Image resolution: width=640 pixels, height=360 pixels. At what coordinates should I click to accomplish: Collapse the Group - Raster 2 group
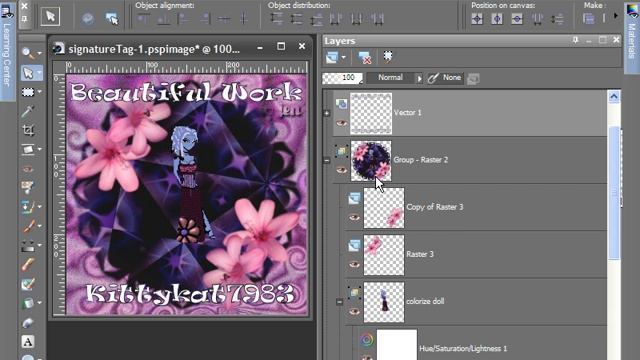(327, 160)
